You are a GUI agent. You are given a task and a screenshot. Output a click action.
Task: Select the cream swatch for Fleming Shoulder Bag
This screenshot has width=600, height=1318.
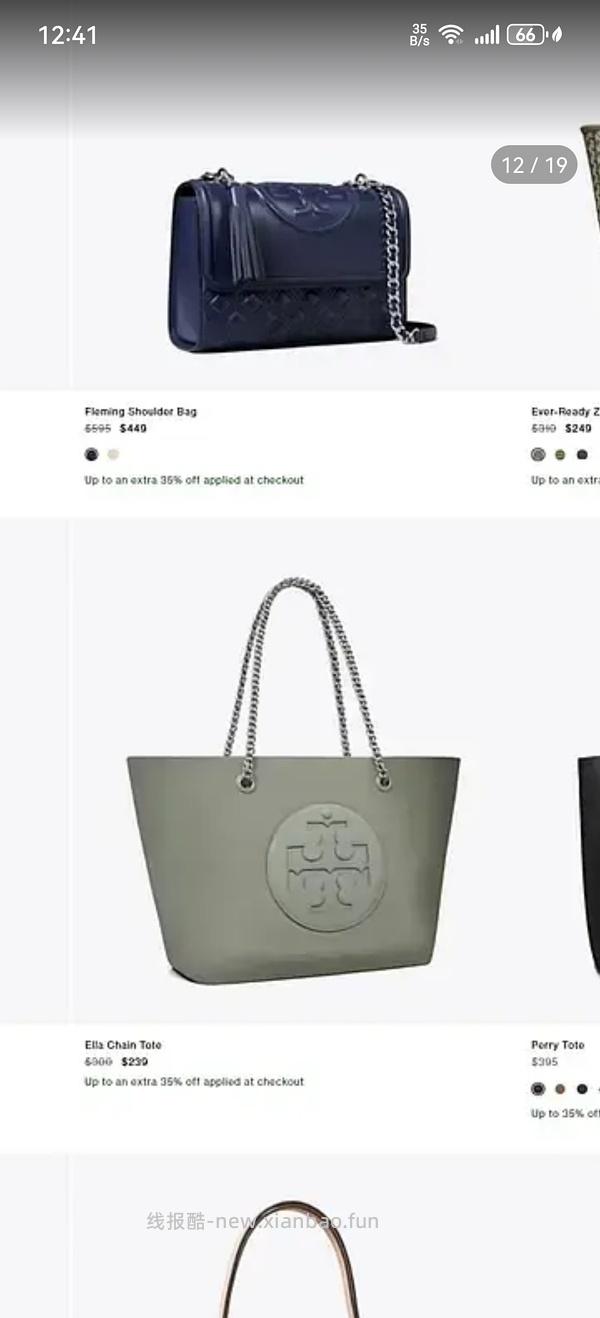click(113, 454)
